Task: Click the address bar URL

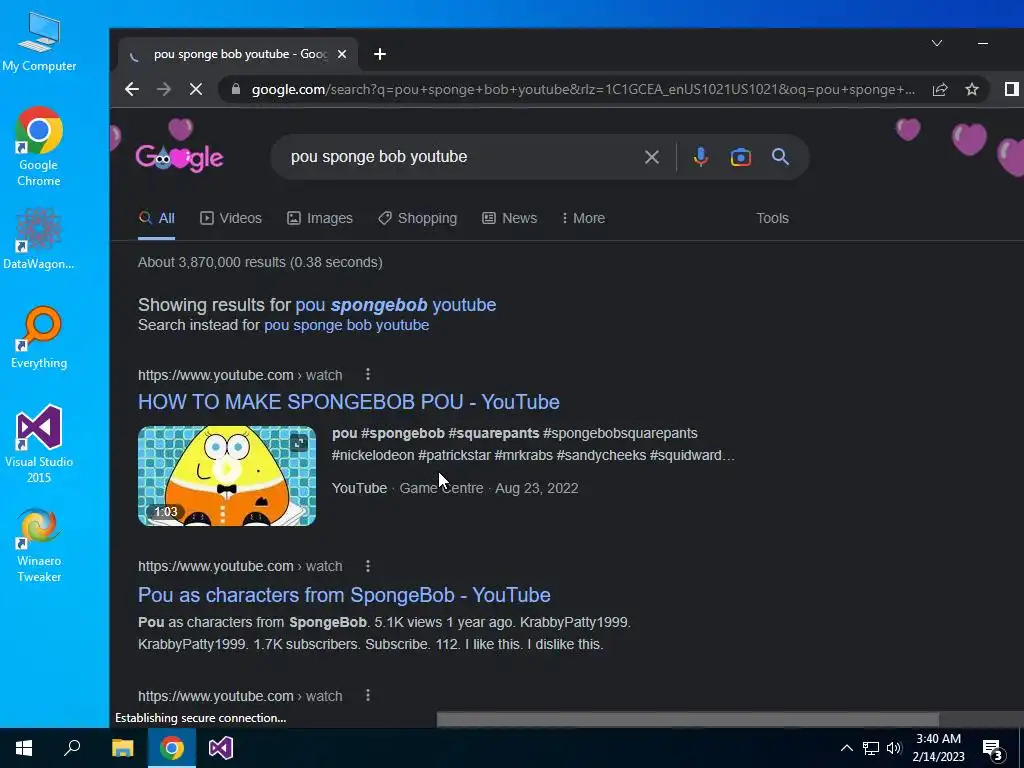Action: (x=583, y=89)
